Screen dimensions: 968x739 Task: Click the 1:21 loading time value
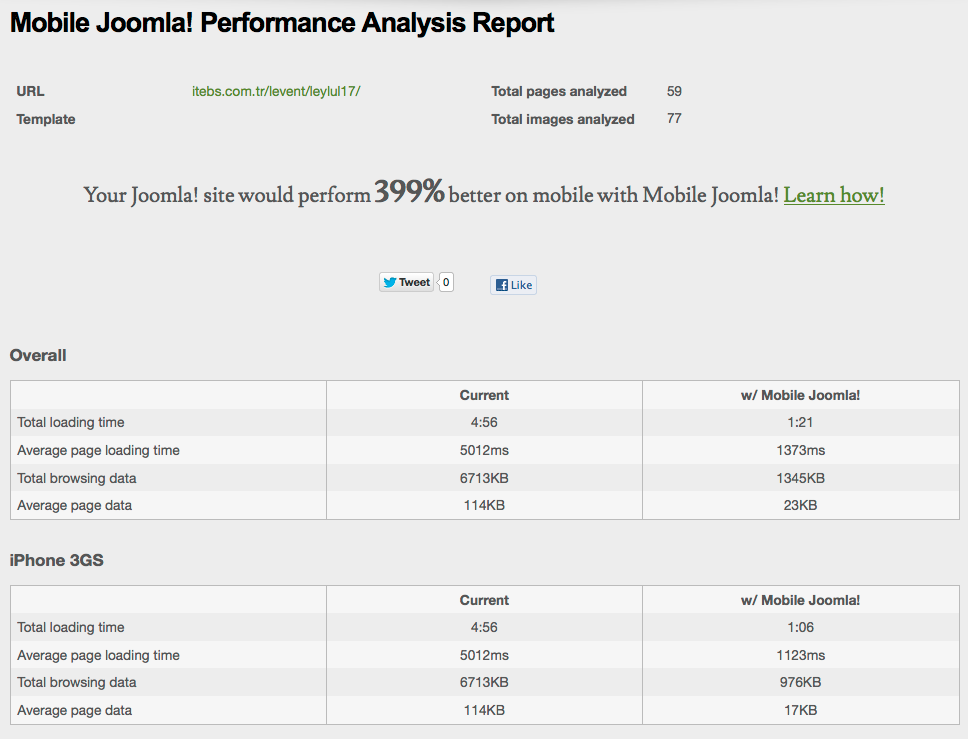800,422
